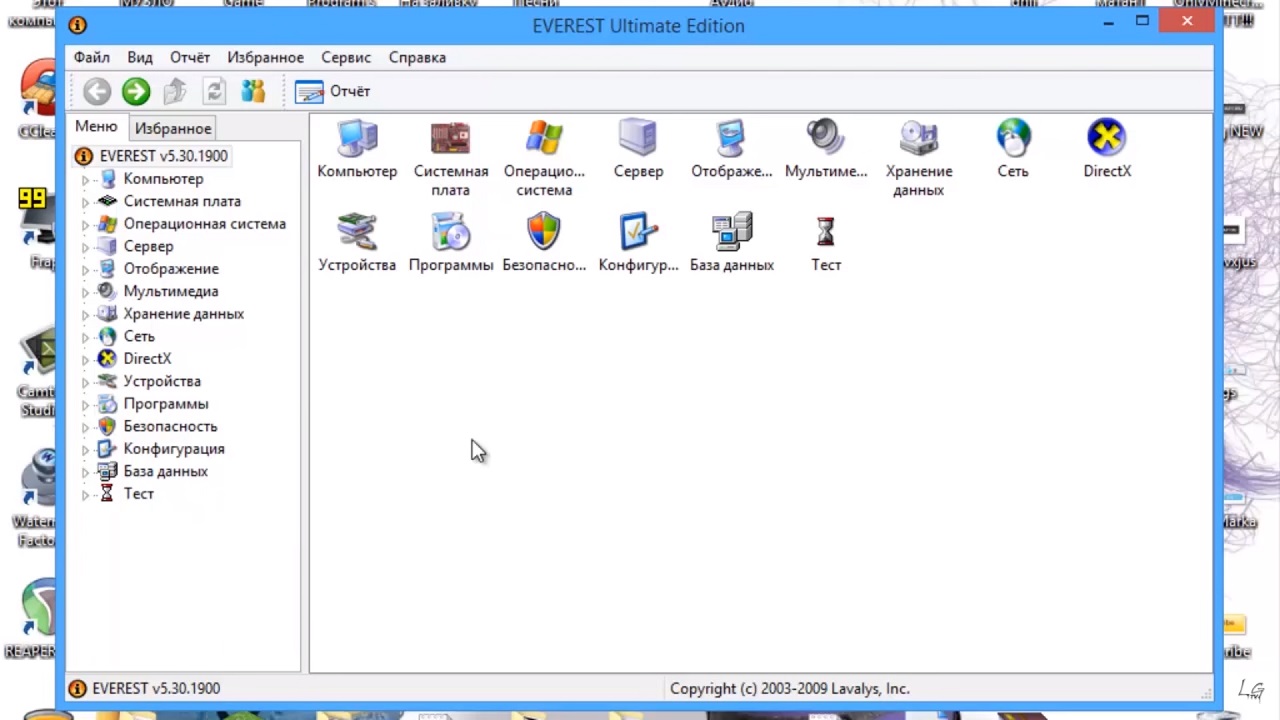Expand the Конфигурация tree node
Screen dimensions: 1280x720
pyautogui.click(x=85, y=450)
